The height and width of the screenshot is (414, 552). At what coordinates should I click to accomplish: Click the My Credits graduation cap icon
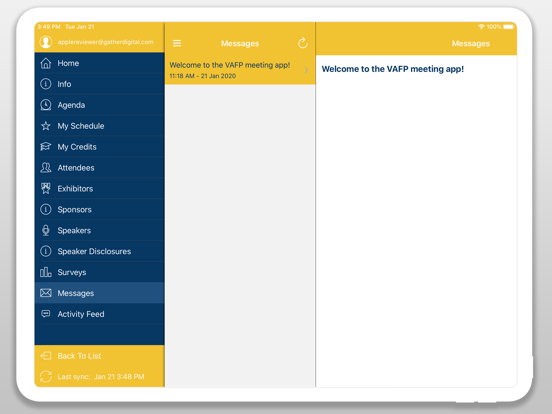pos(46,146)
